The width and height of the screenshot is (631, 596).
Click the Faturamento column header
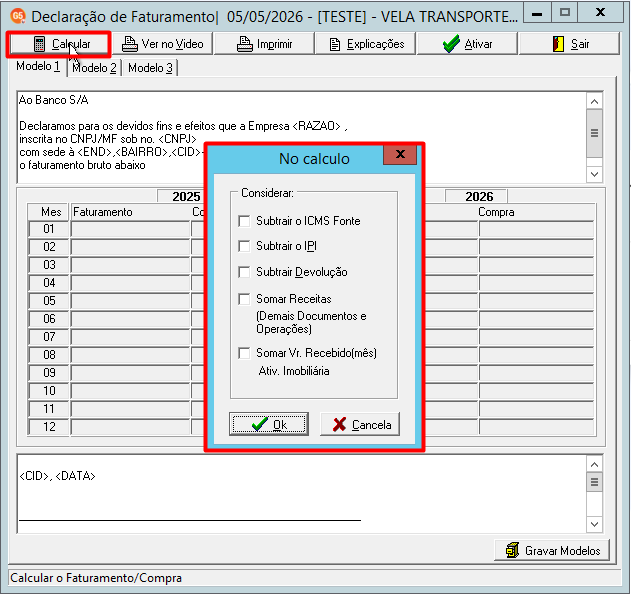[x=103, y=212]
